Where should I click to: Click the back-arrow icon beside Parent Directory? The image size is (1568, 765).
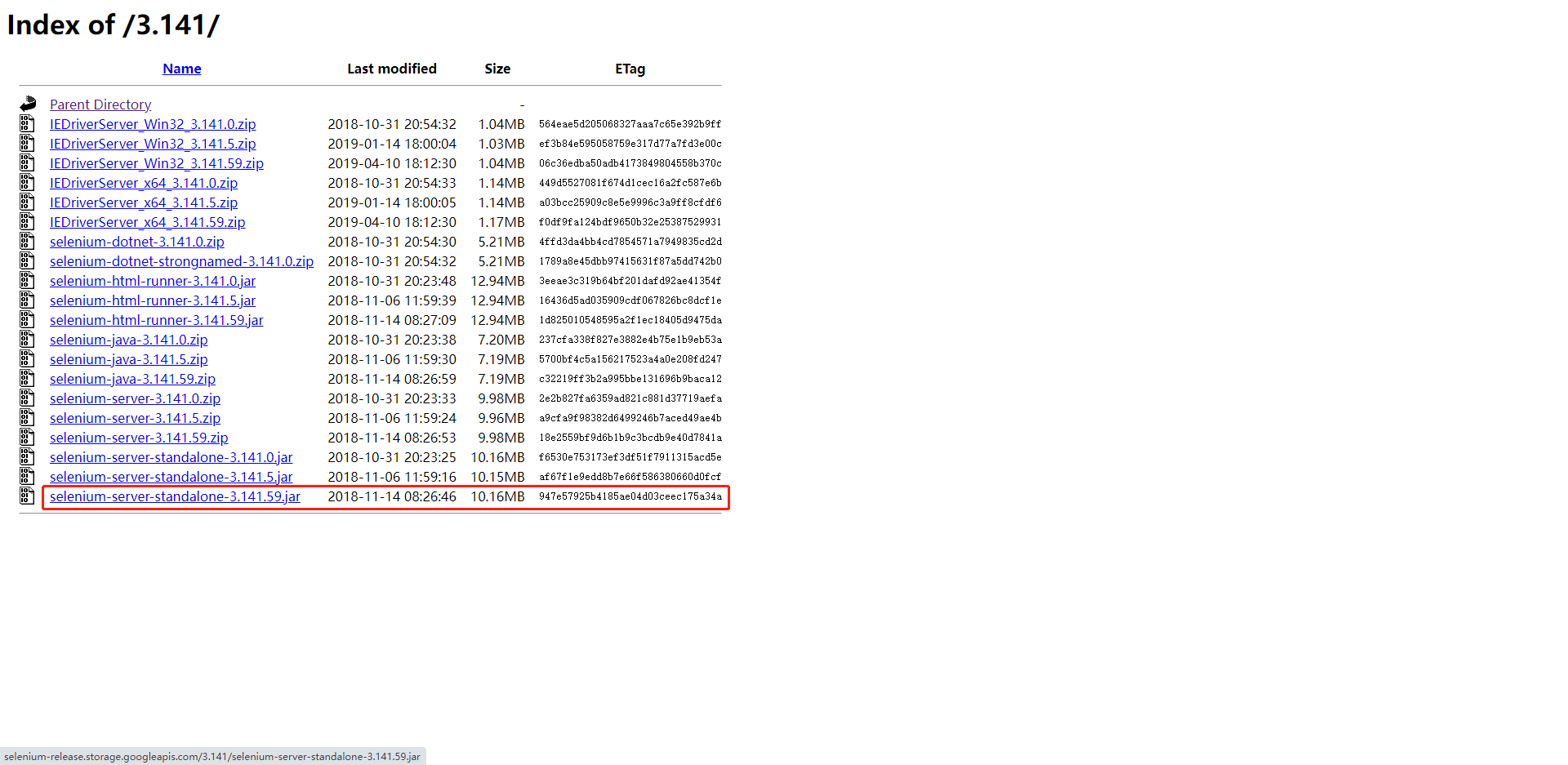(28, 104)
